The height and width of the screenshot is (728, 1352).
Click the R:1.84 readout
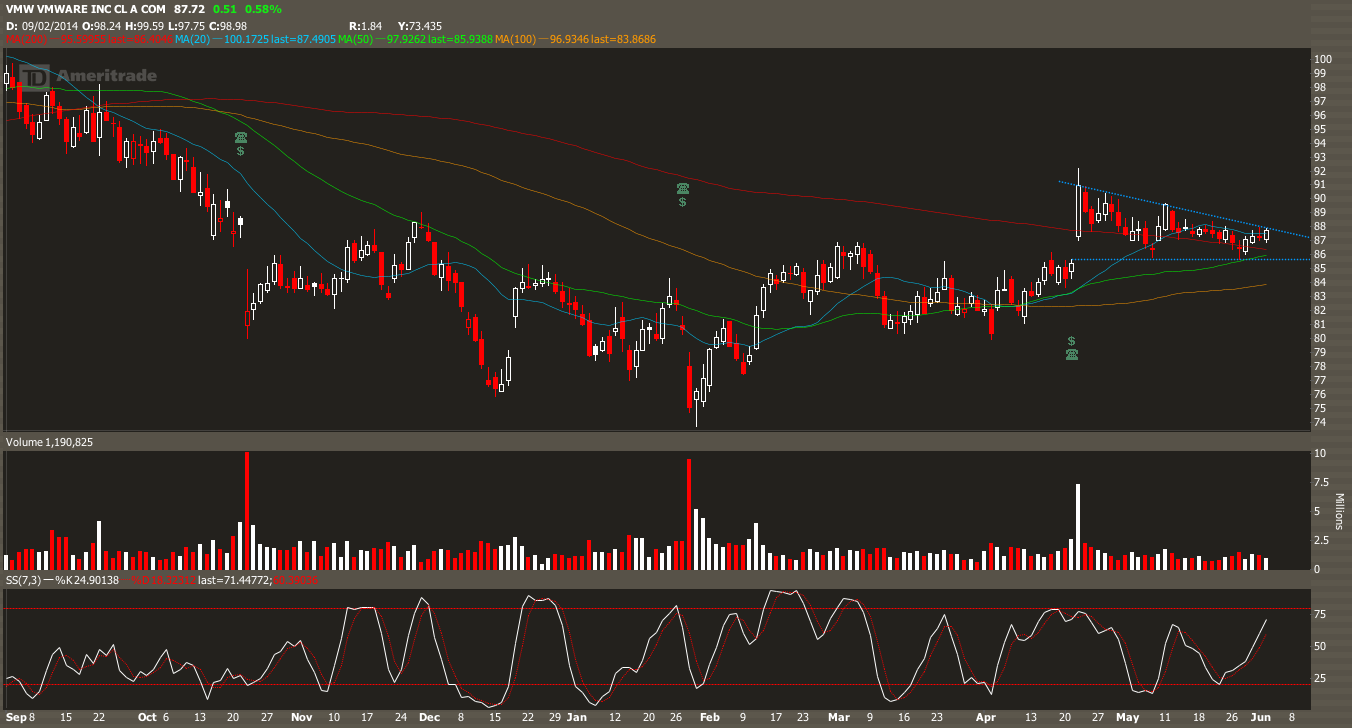tap(367, 24)
